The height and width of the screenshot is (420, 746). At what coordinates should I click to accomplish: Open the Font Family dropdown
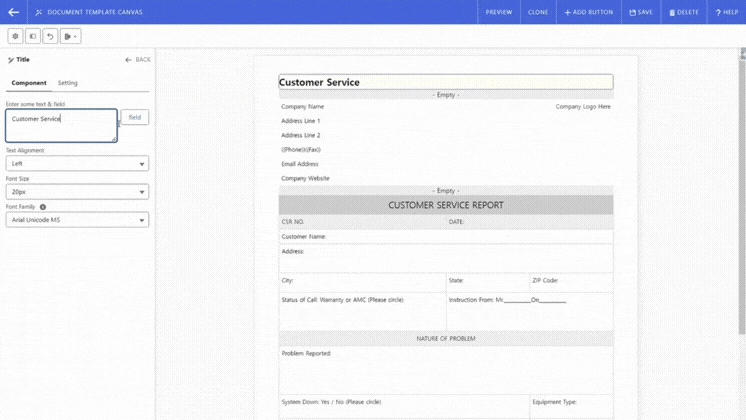pos(77,220)
